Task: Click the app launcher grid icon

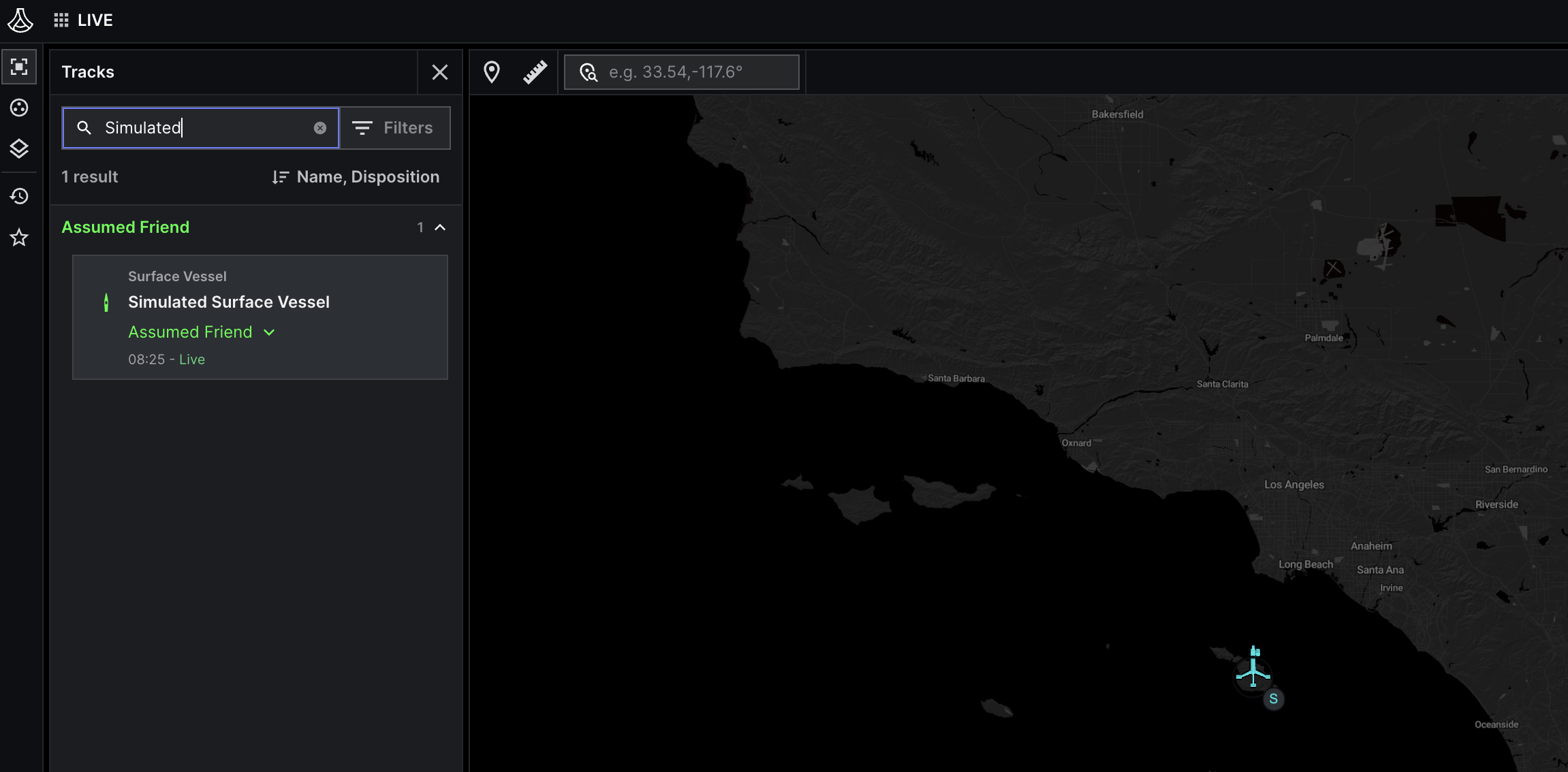Action: (61, 19)
